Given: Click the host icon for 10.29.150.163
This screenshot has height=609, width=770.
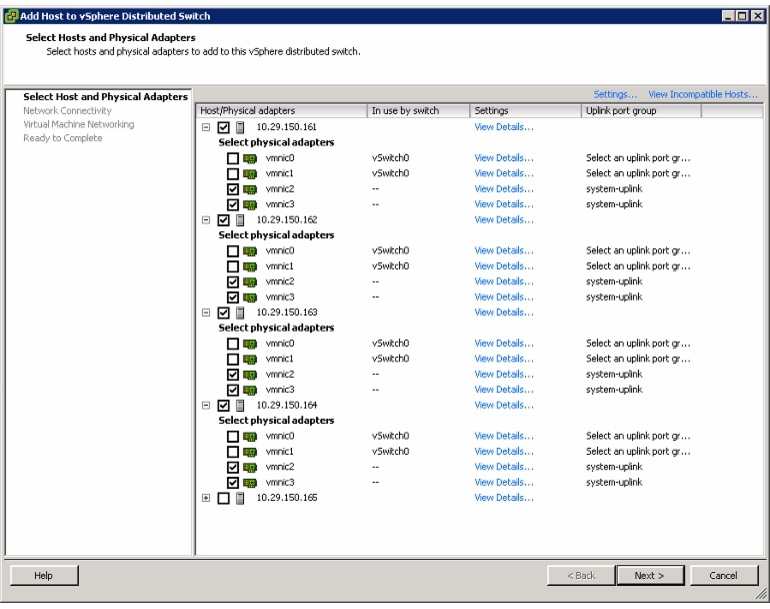Looking at the screenshot, I should pyautogui.click(x=240, y=313).
